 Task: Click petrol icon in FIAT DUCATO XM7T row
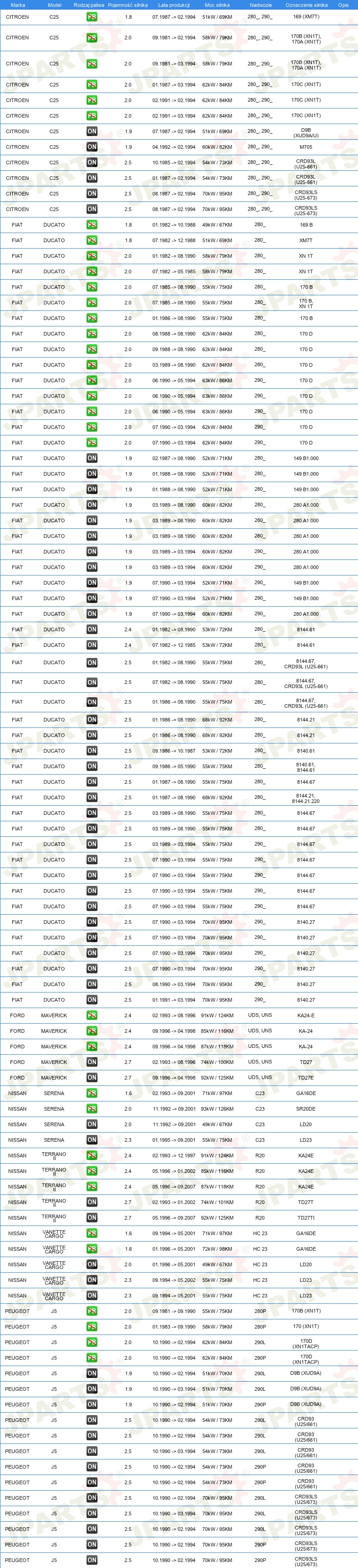click(91, 240)
